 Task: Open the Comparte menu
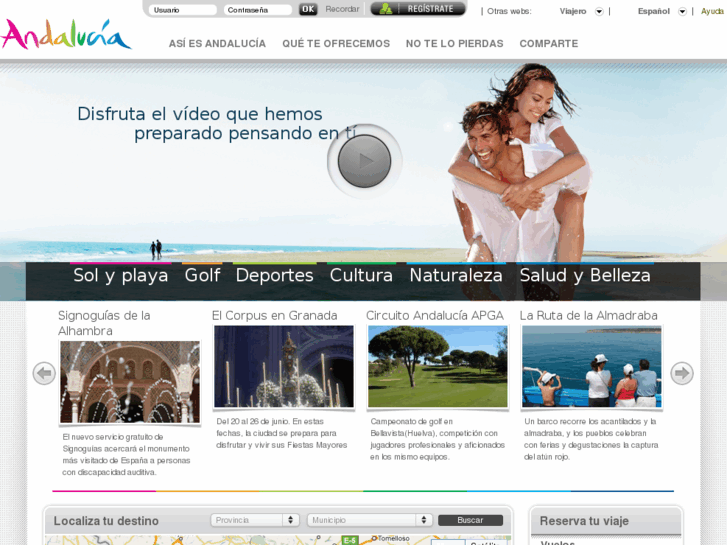point(548,44)
